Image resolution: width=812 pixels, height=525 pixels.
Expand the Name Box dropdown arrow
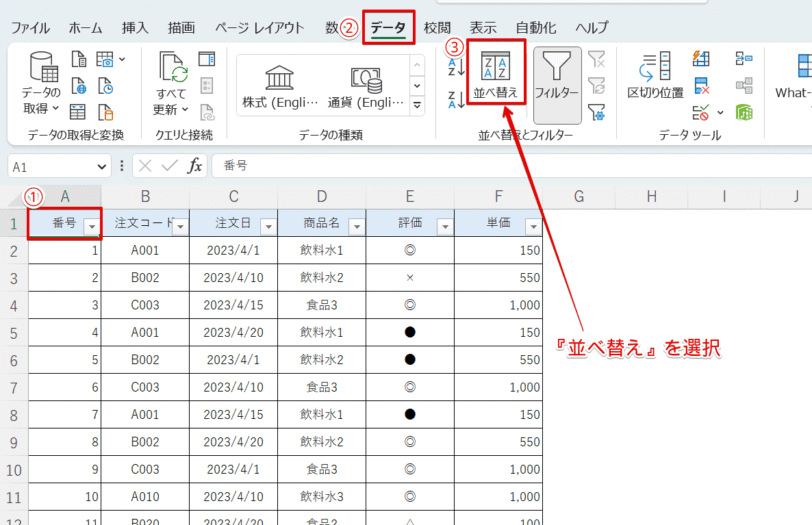(x=101, y=167)
